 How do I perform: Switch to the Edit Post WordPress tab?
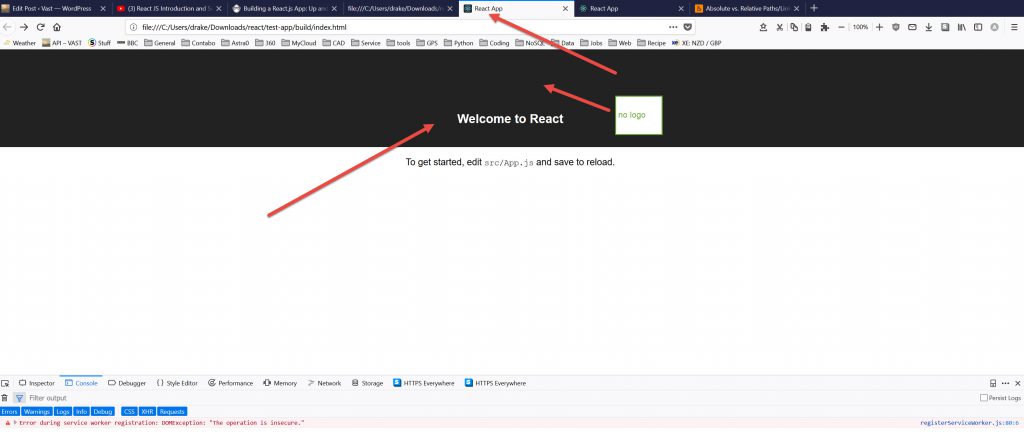[x=50, y=8]
